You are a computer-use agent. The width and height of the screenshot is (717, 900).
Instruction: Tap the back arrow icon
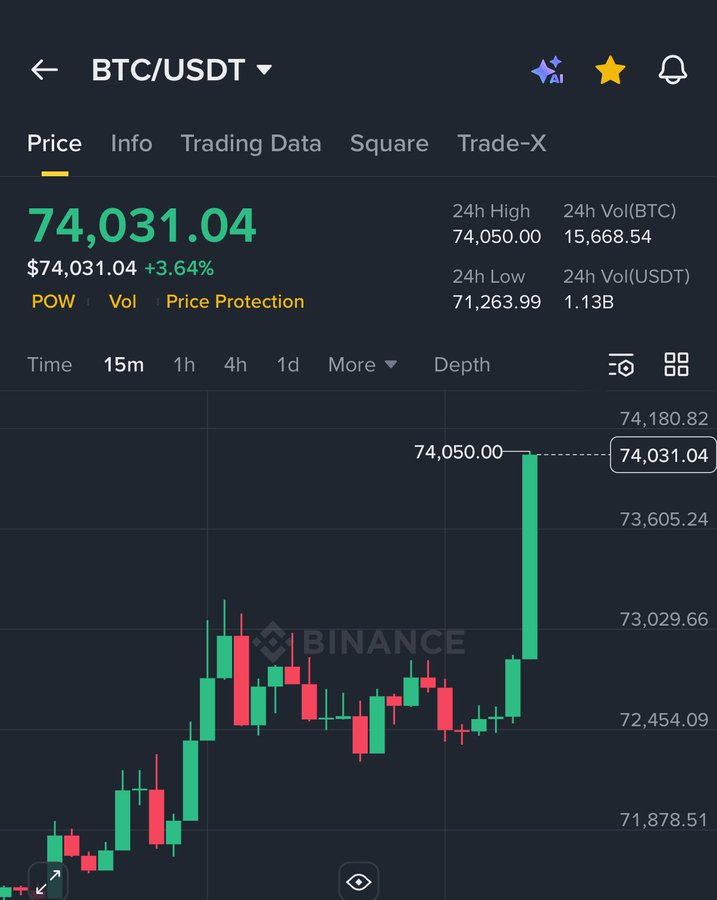tap(44, 70)
